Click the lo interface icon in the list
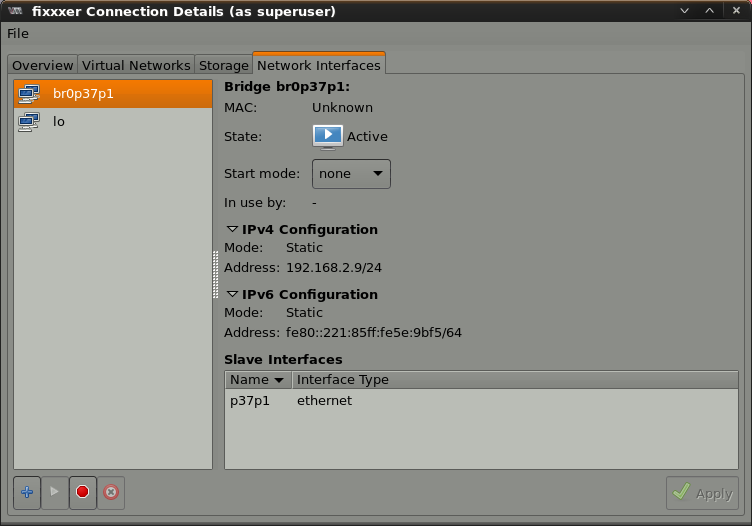 point(29,122)
